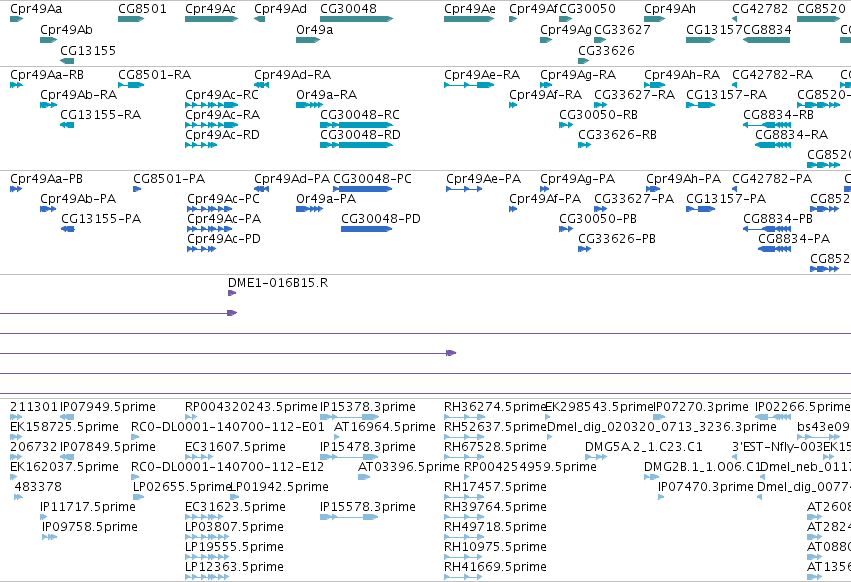Click EST IP09758.5prime label

coord(90,527)
